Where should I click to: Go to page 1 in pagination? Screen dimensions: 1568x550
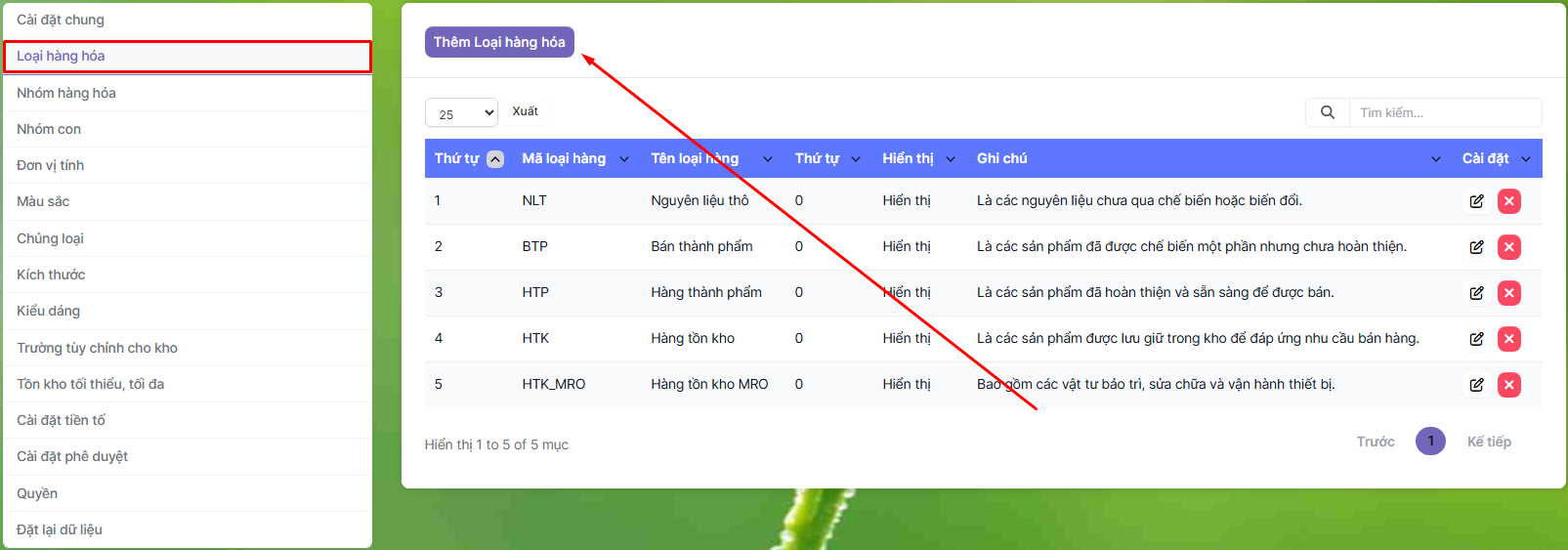click(x=1429, y=442)
